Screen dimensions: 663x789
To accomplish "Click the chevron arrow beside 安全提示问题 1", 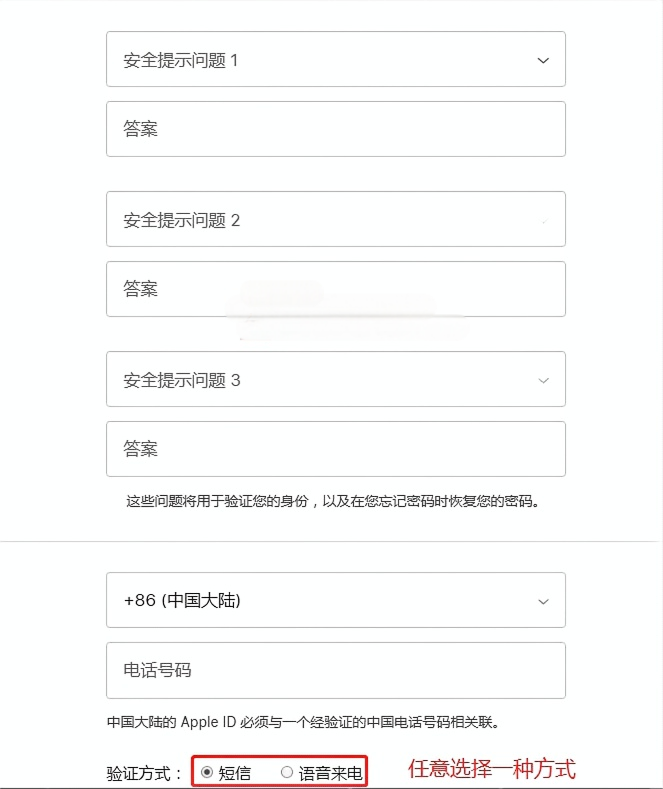I will pyautogui.click(x=543, y=60).
